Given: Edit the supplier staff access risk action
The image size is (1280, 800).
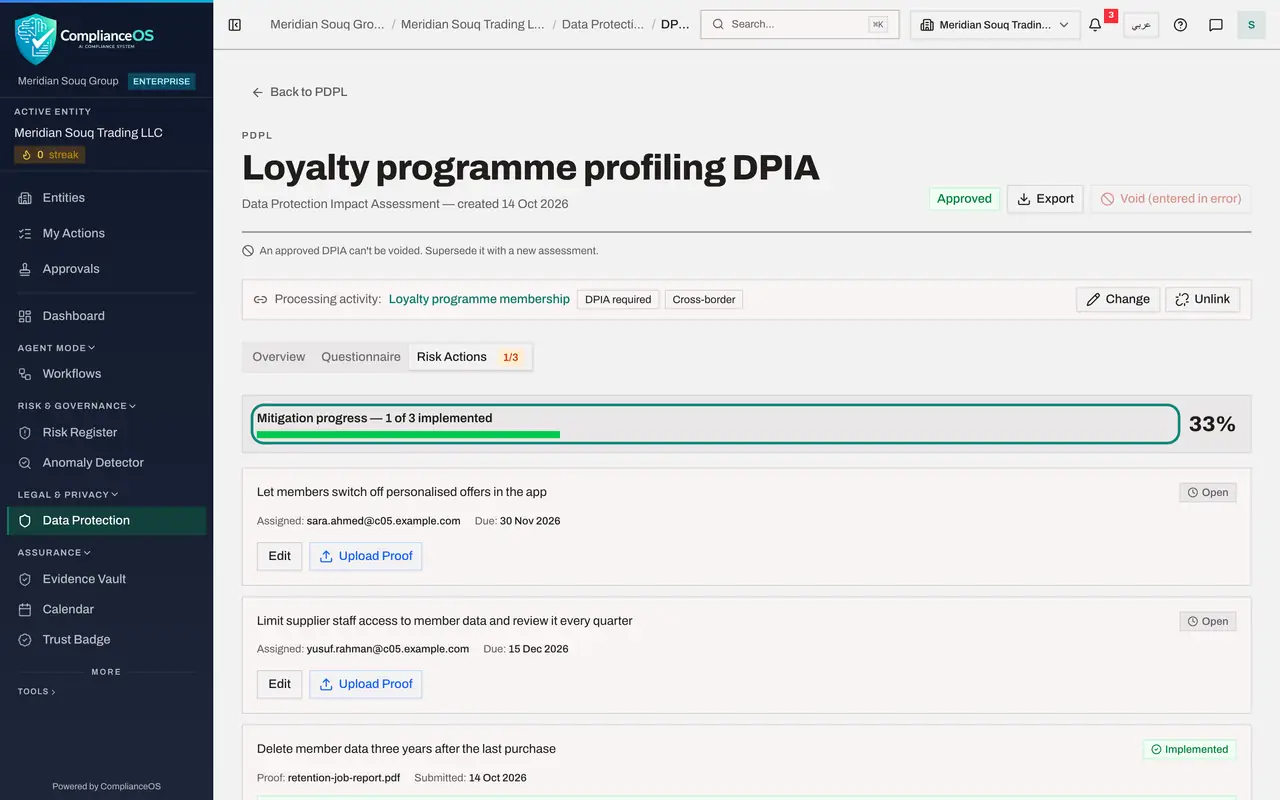Looking at the screenshot, I should click(280, 684).
